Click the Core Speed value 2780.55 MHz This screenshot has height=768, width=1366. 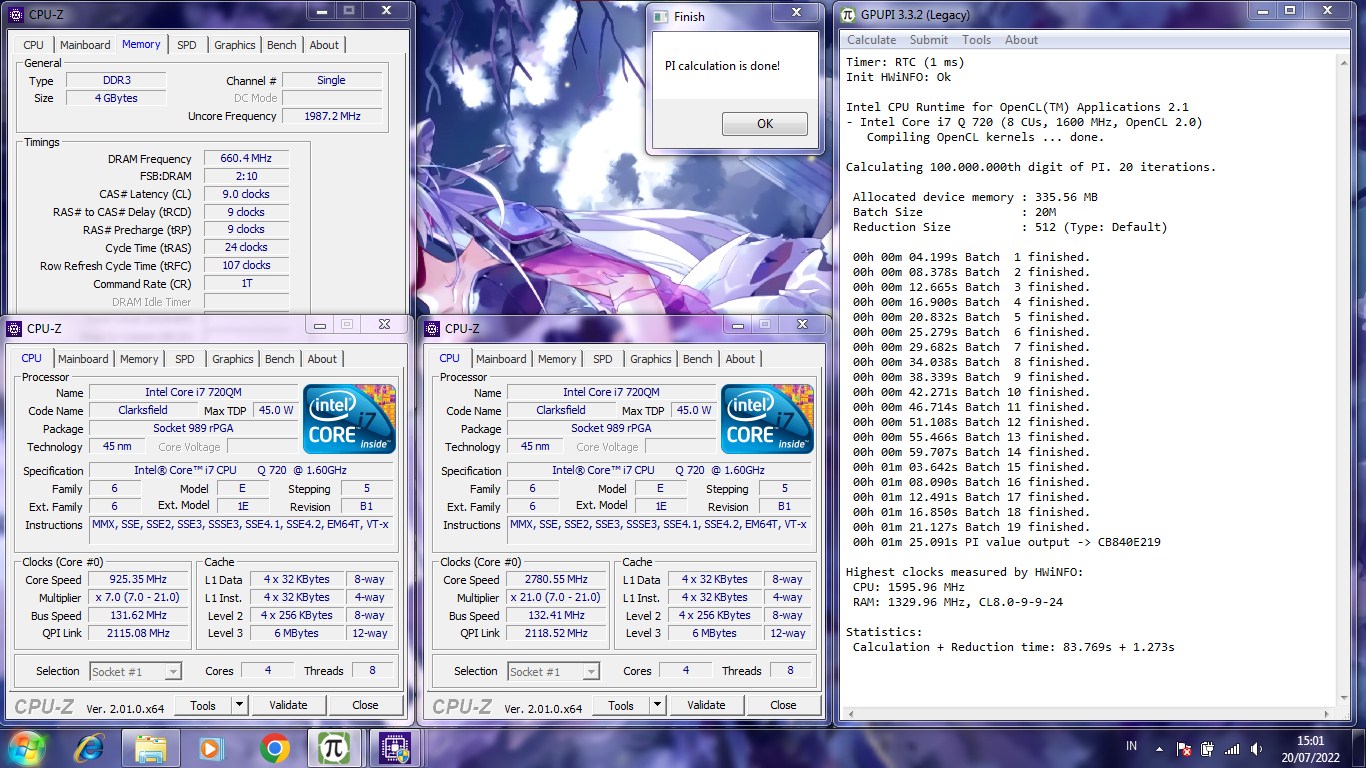(x=557, y=580)
